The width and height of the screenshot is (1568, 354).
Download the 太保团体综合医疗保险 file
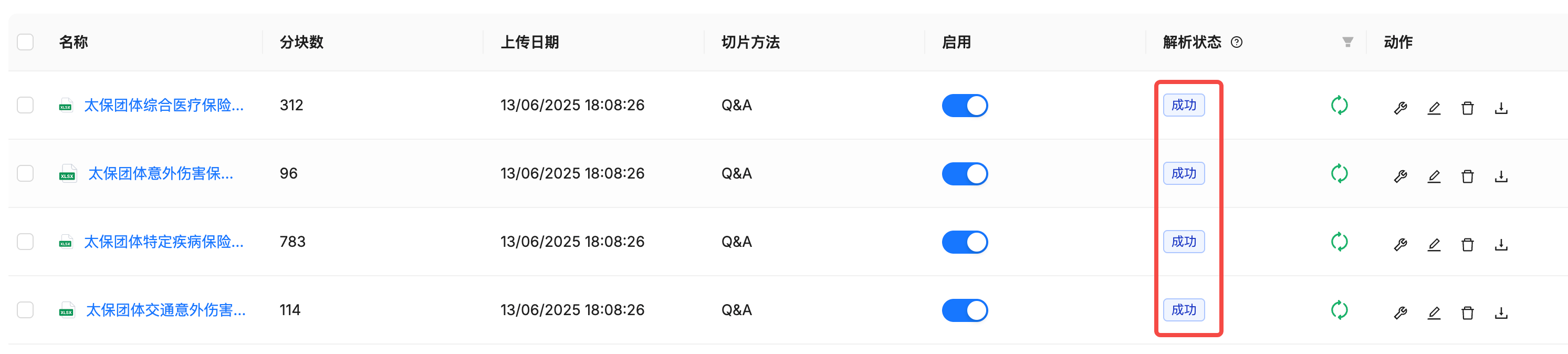click(1501, 107)
